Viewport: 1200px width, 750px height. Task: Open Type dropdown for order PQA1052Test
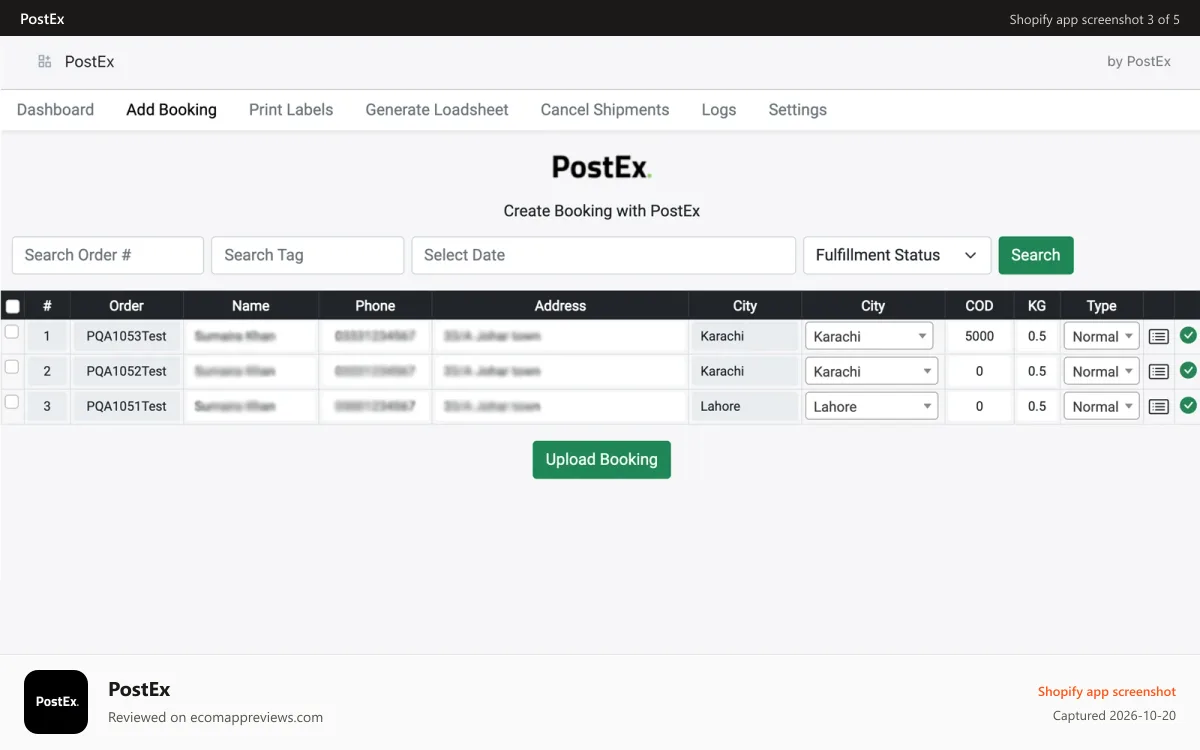[1101, 371]
